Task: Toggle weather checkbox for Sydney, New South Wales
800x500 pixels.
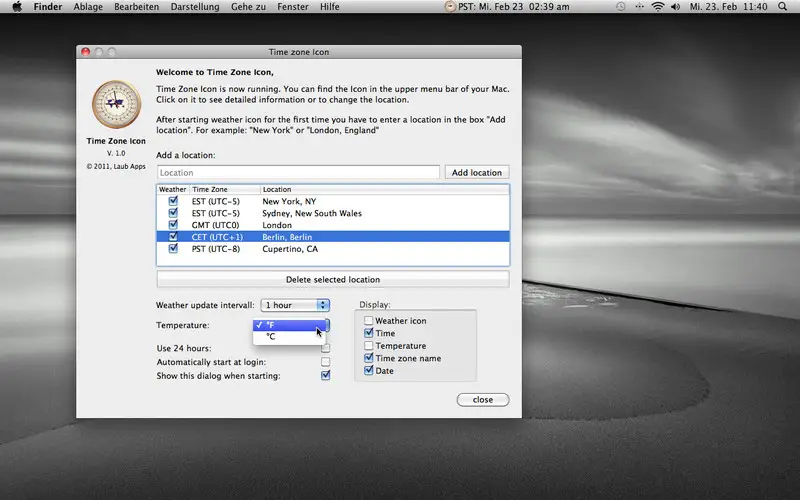Action: coord(173,213)
